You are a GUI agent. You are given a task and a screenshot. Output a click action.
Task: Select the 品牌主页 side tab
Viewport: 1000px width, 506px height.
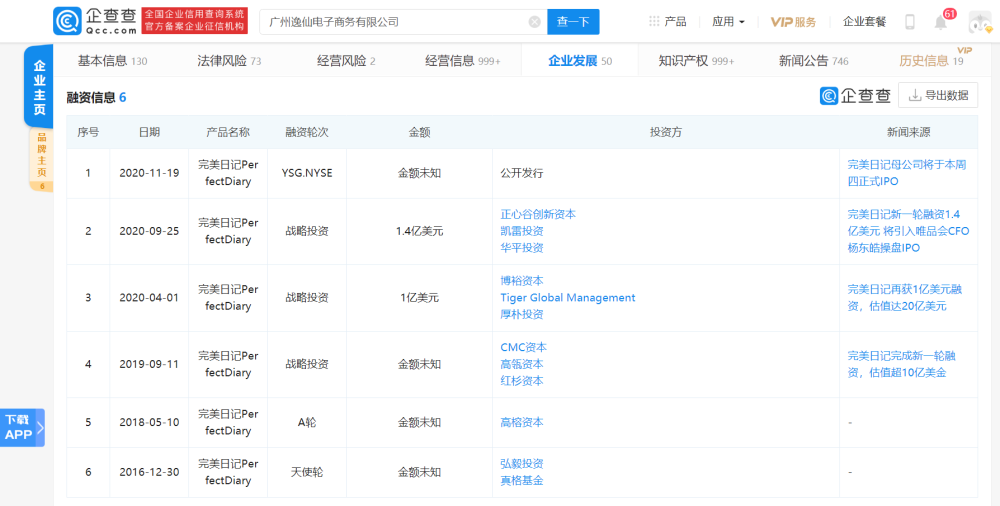pos(41,160)
